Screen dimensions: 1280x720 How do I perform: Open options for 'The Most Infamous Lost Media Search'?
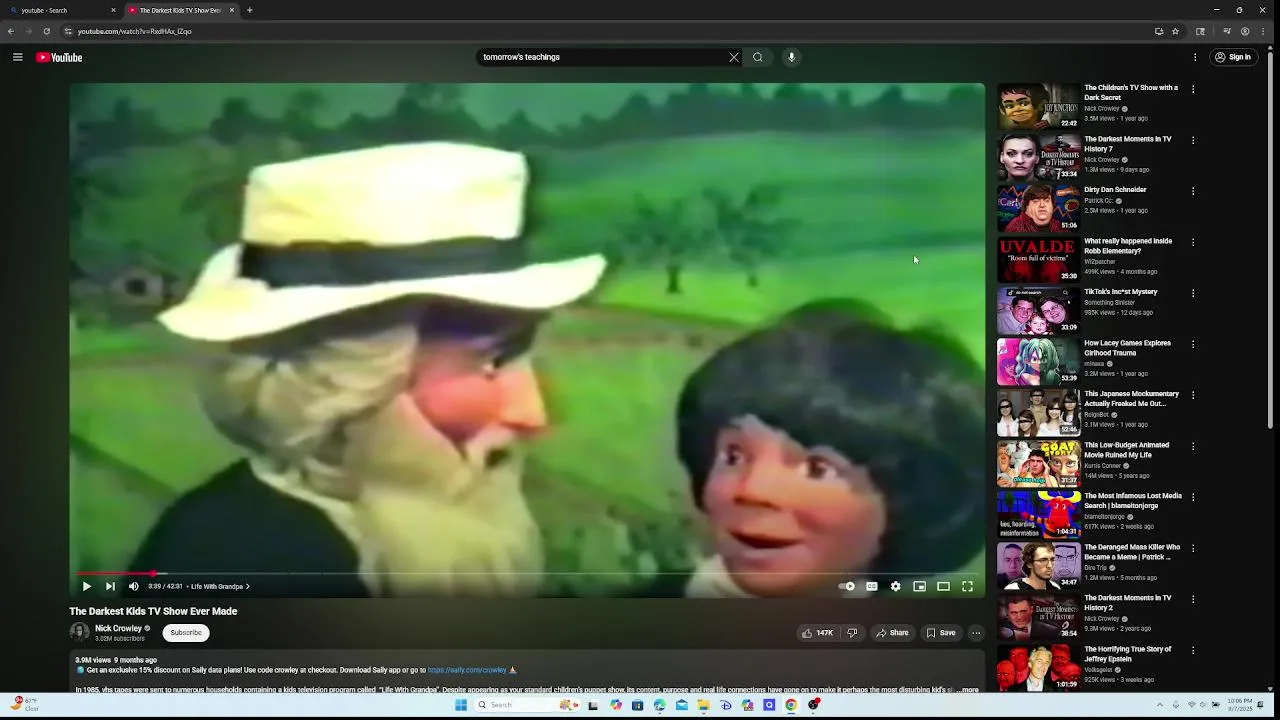click(1192, 497)
